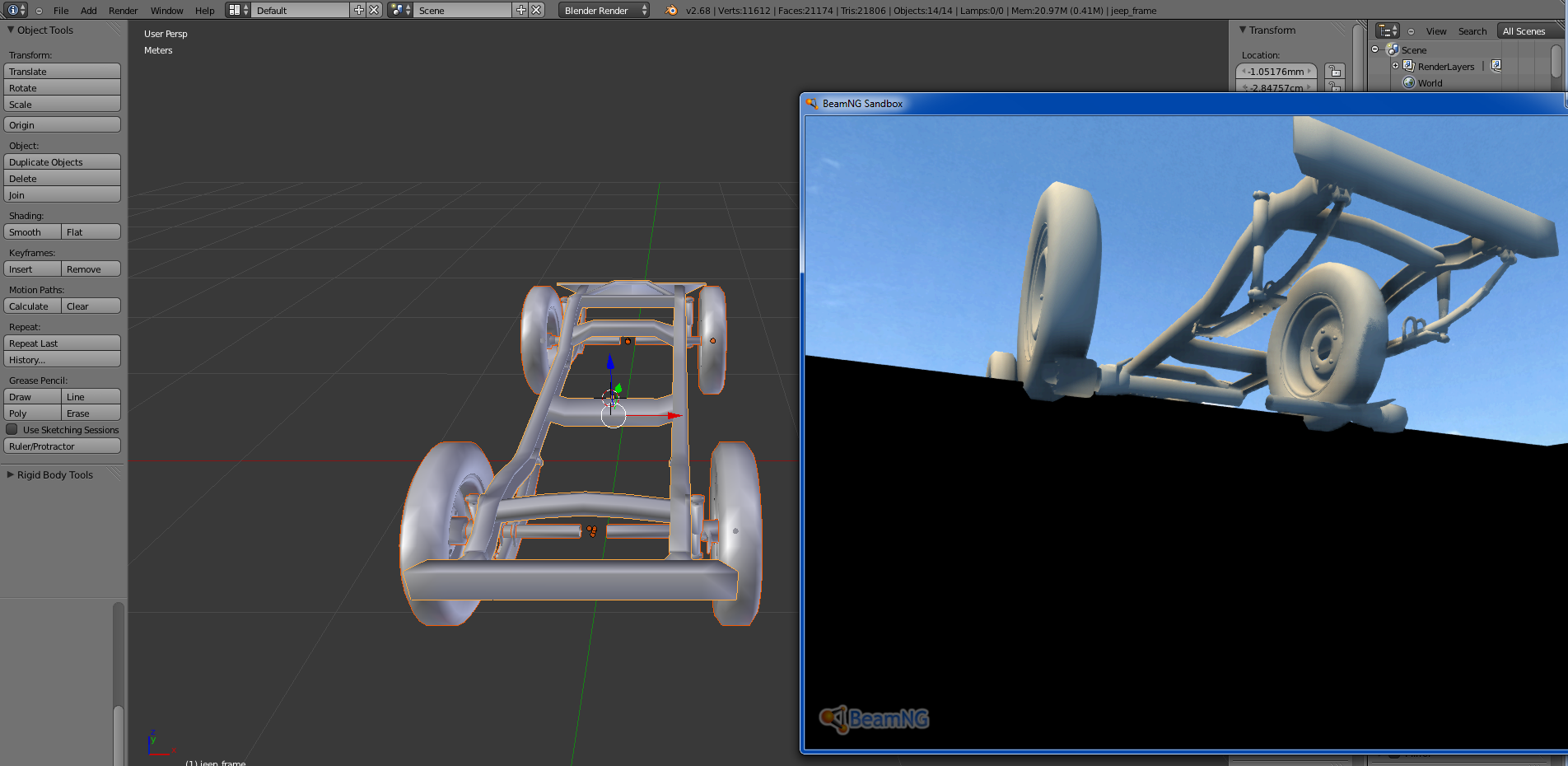Viewport: 1568px width, 766px height.
Task: Click Repeat Last
Action: click(x=62, y=343)
